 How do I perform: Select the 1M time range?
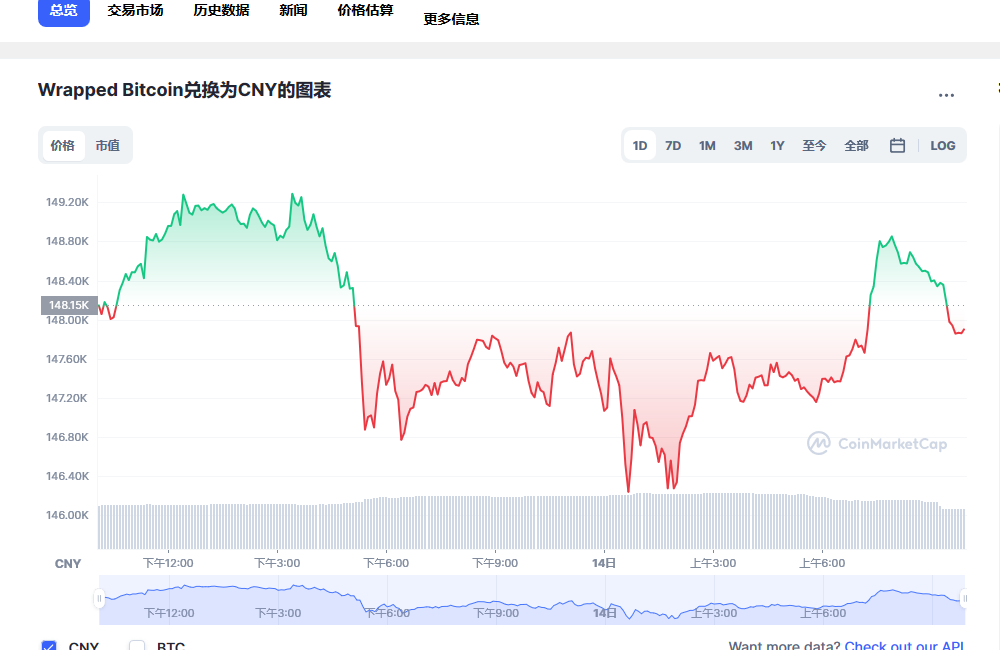pyautogui.click(x=707, y=145)
